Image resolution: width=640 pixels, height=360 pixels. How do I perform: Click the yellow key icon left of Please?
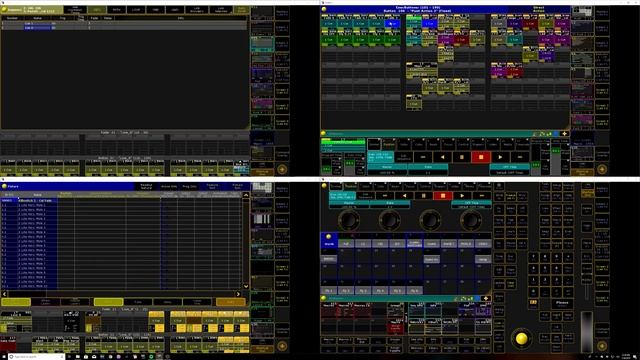point(533,303)
